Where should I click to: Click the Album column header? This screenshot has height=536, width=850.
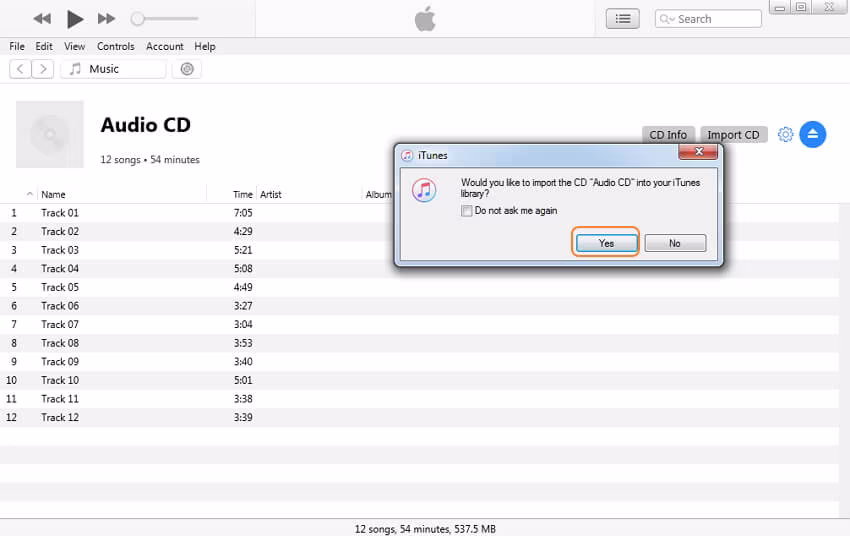tap(378, 195)
